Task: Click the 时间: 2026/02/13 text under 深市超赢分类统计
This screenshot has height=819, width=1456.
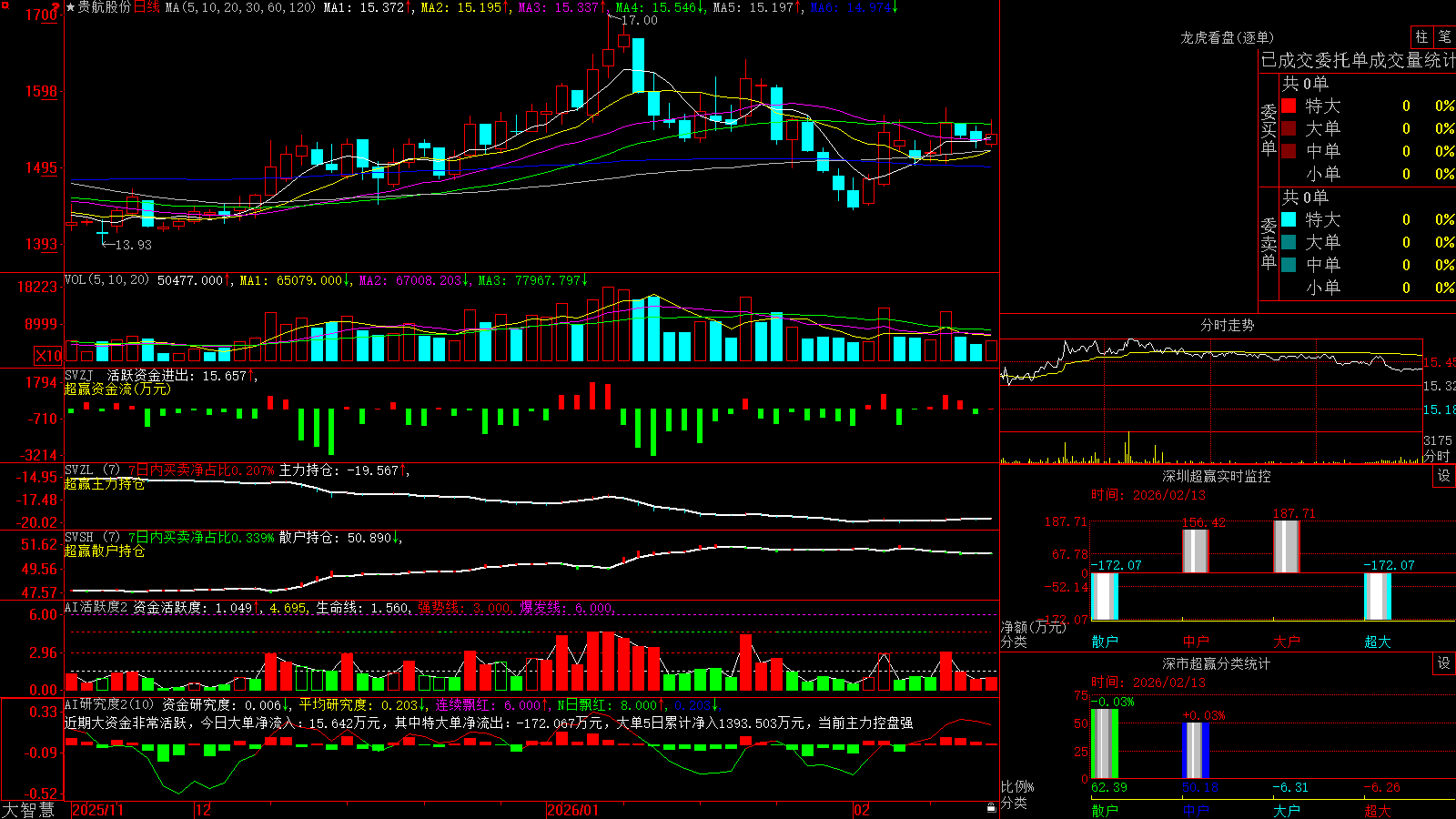Action: pyautogui.click(x=1148, y=682)
